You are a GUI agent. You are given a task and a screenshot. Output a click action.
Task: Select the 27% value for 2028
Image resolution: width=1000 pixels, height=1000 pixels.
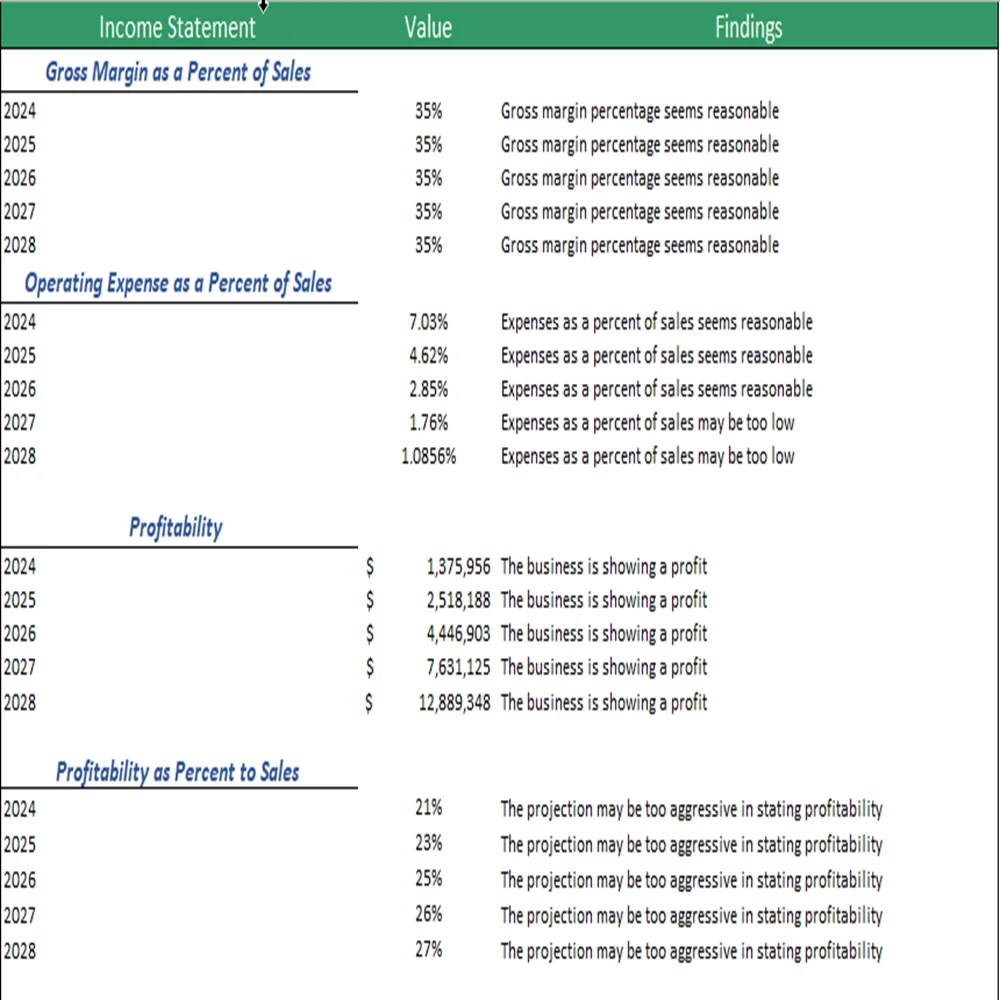[428, 951]
